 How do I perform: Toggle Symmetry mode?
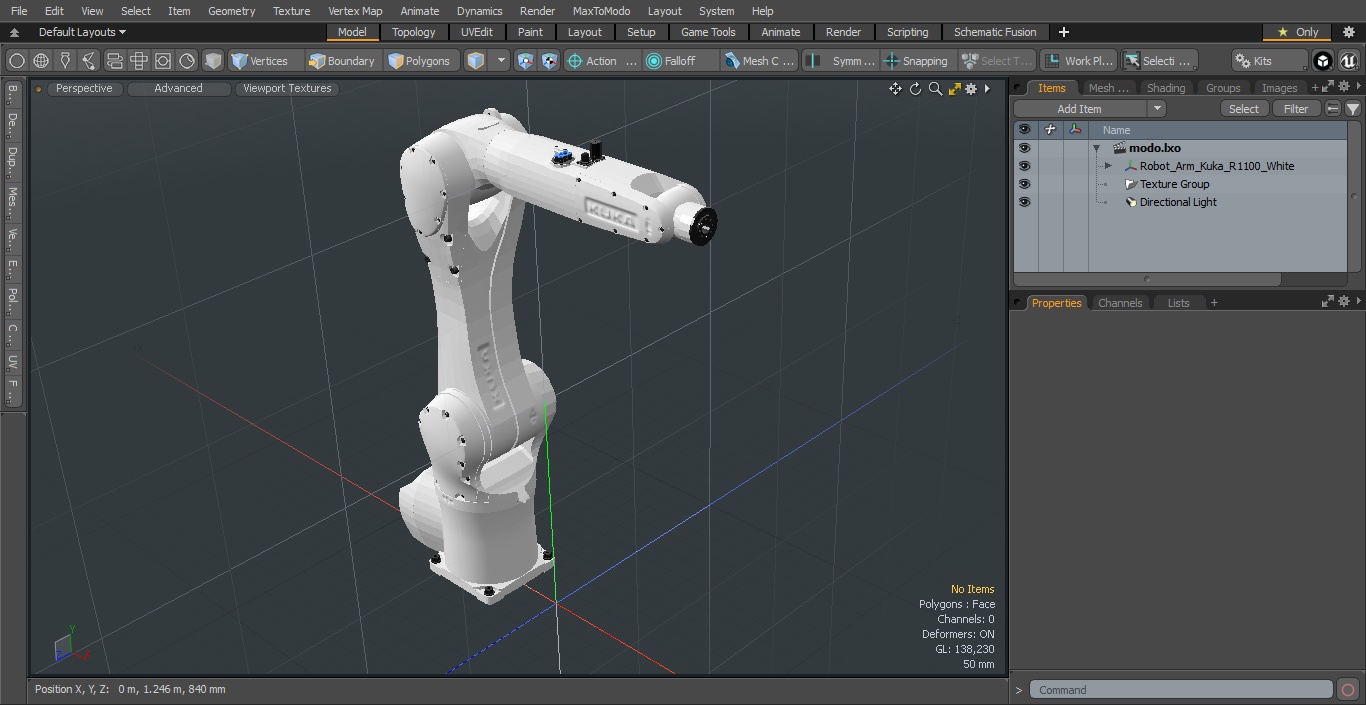[841, 61]
